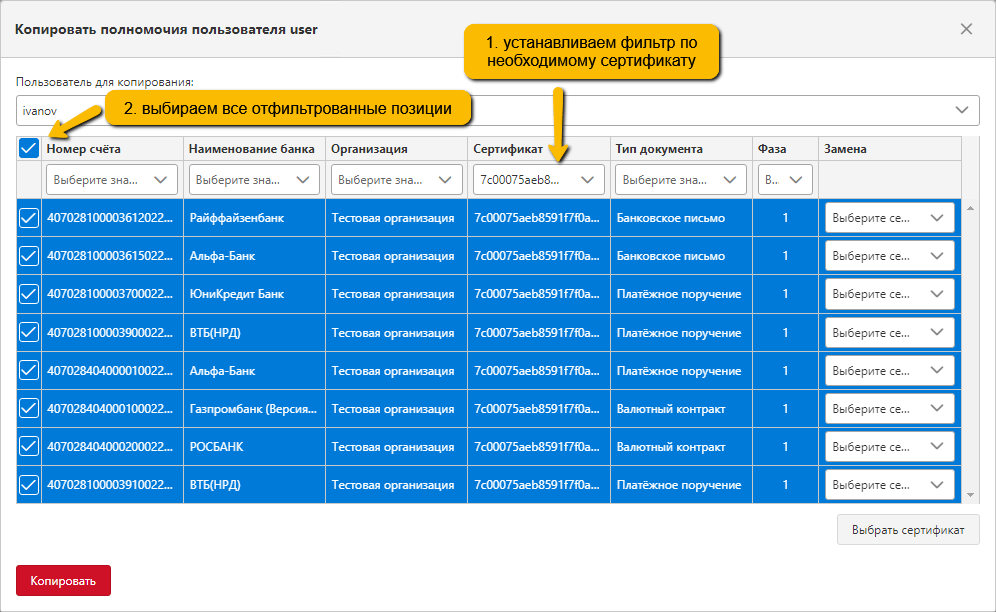
Task: Click the Номер счёта column header
Action: click(x=112, y=149)
